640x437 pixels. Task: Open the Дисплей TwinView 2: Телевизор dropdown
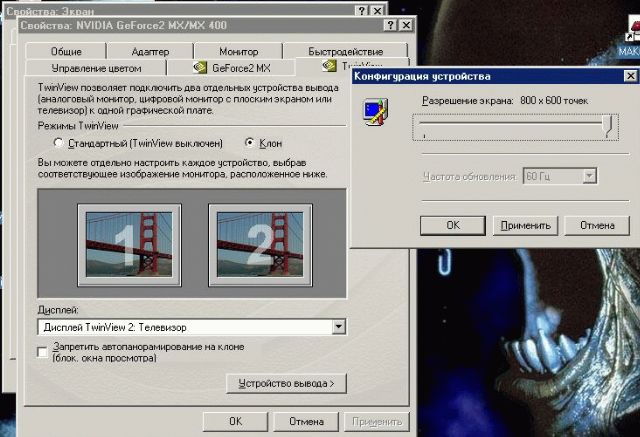tap(338, 327)
